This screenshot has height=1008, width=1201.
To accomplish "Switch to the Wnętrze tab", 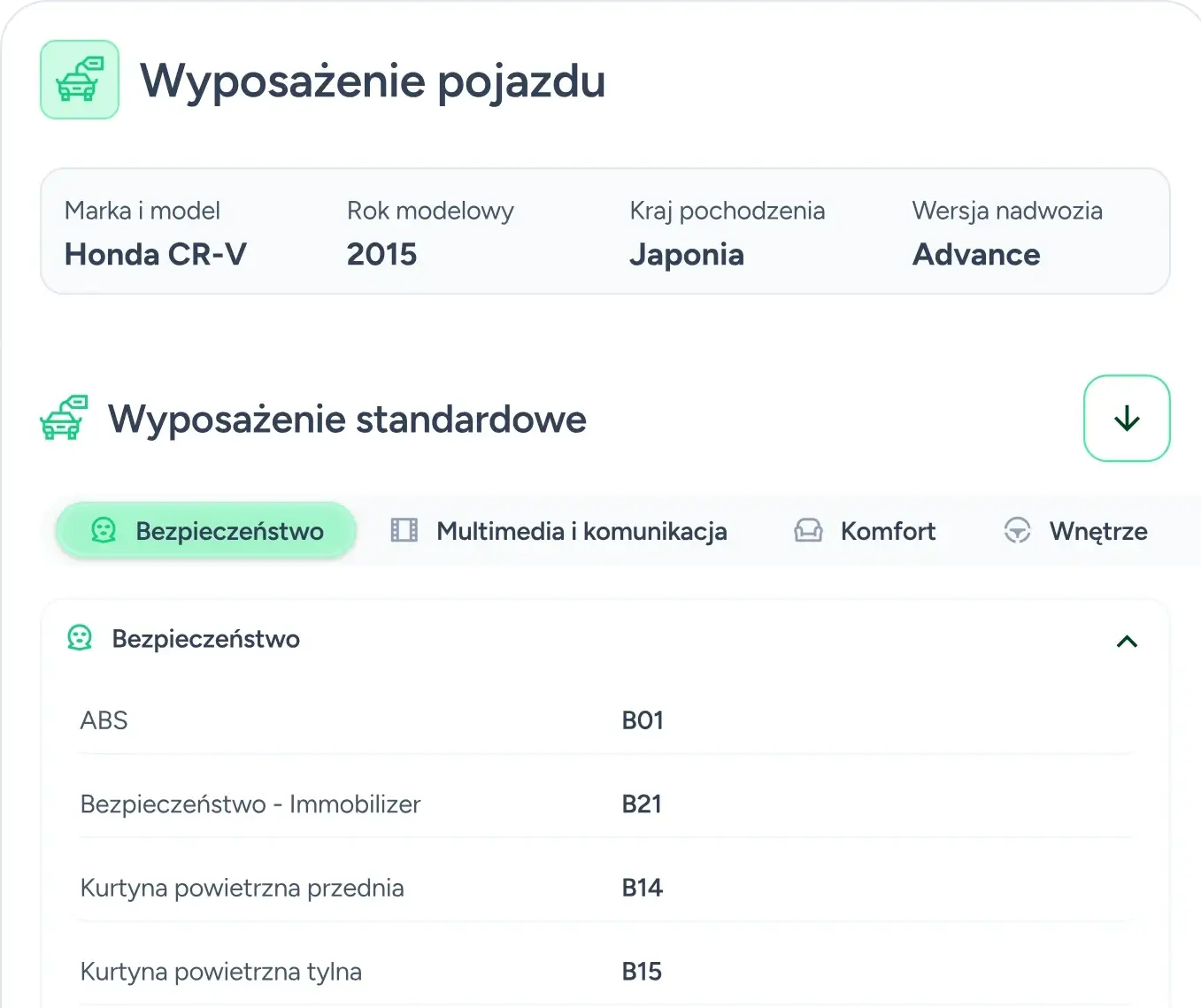I will 1075,531.
